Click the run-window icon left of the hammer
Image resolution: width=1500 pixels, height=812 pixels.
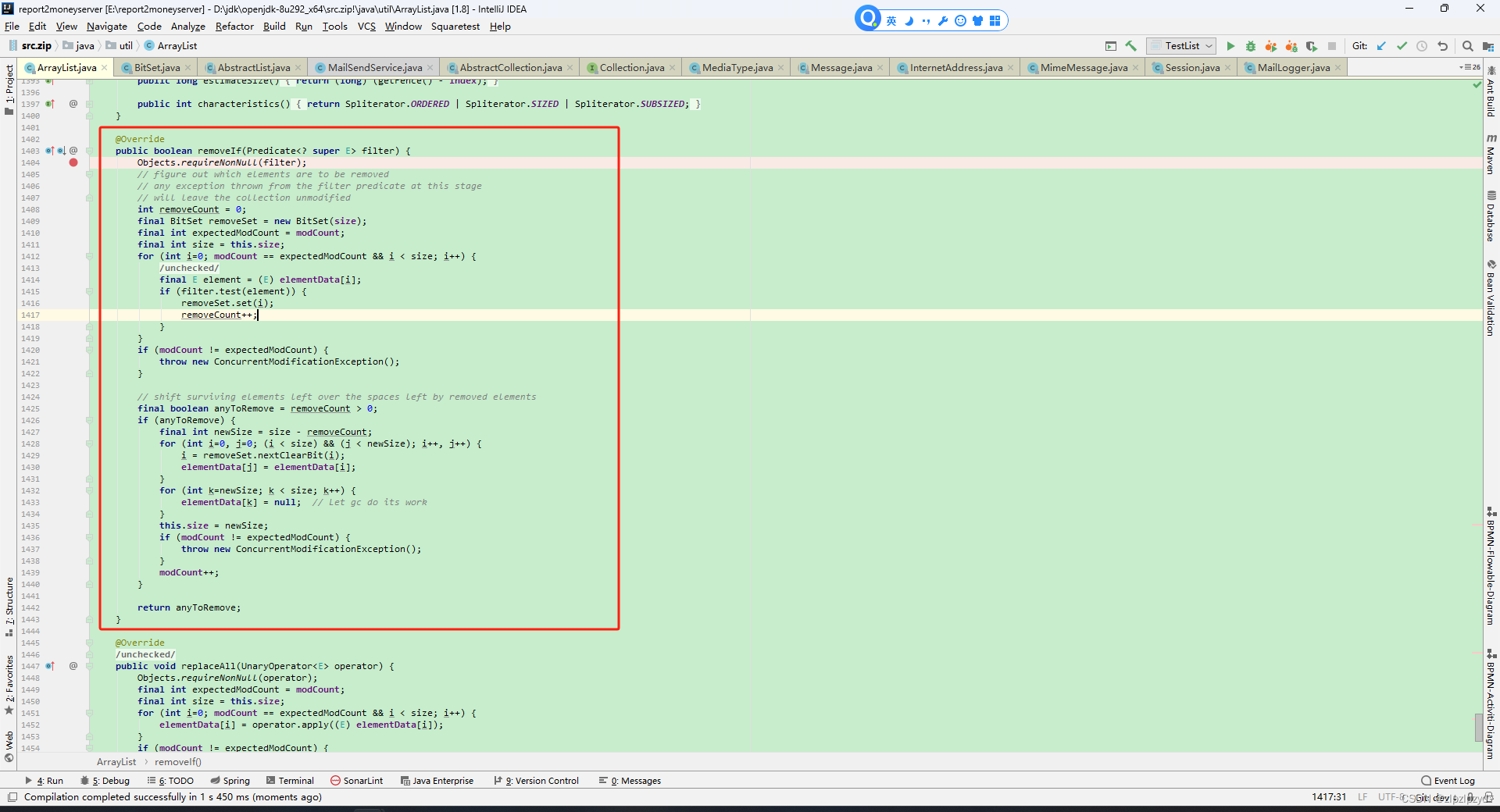(1111, 46)
